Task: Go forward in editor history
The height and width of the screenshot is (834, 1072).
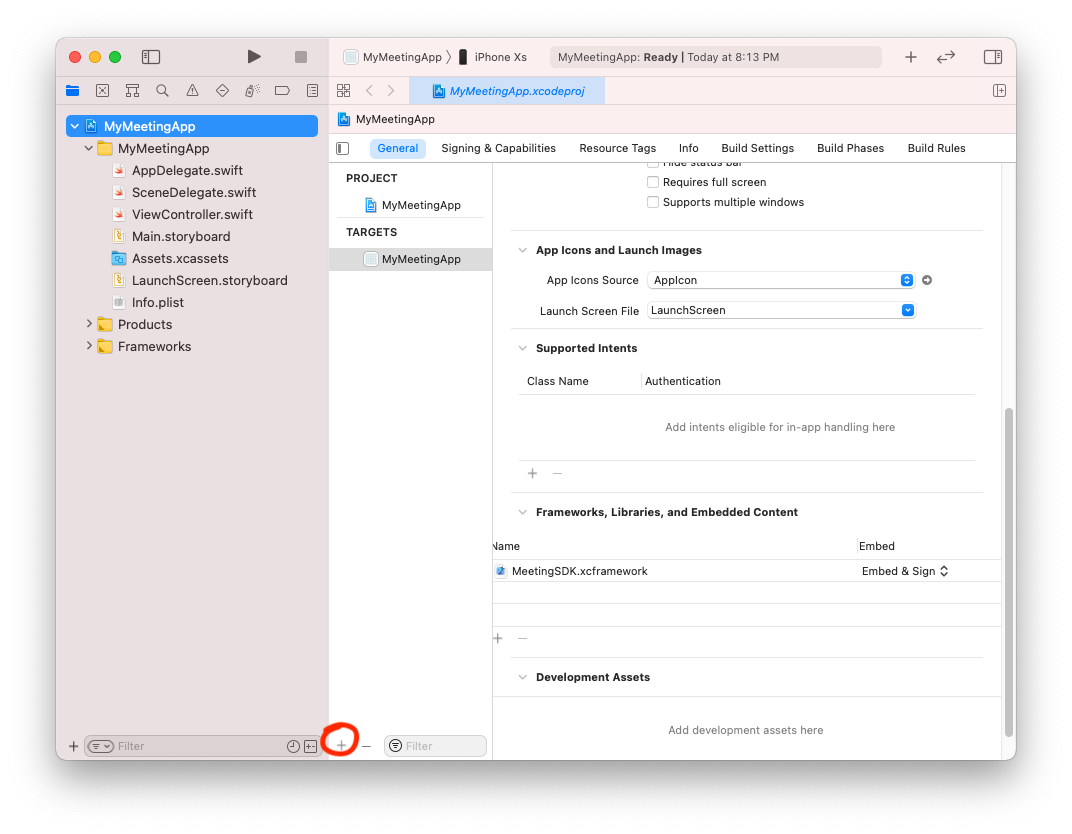Action: pos(390,90)
